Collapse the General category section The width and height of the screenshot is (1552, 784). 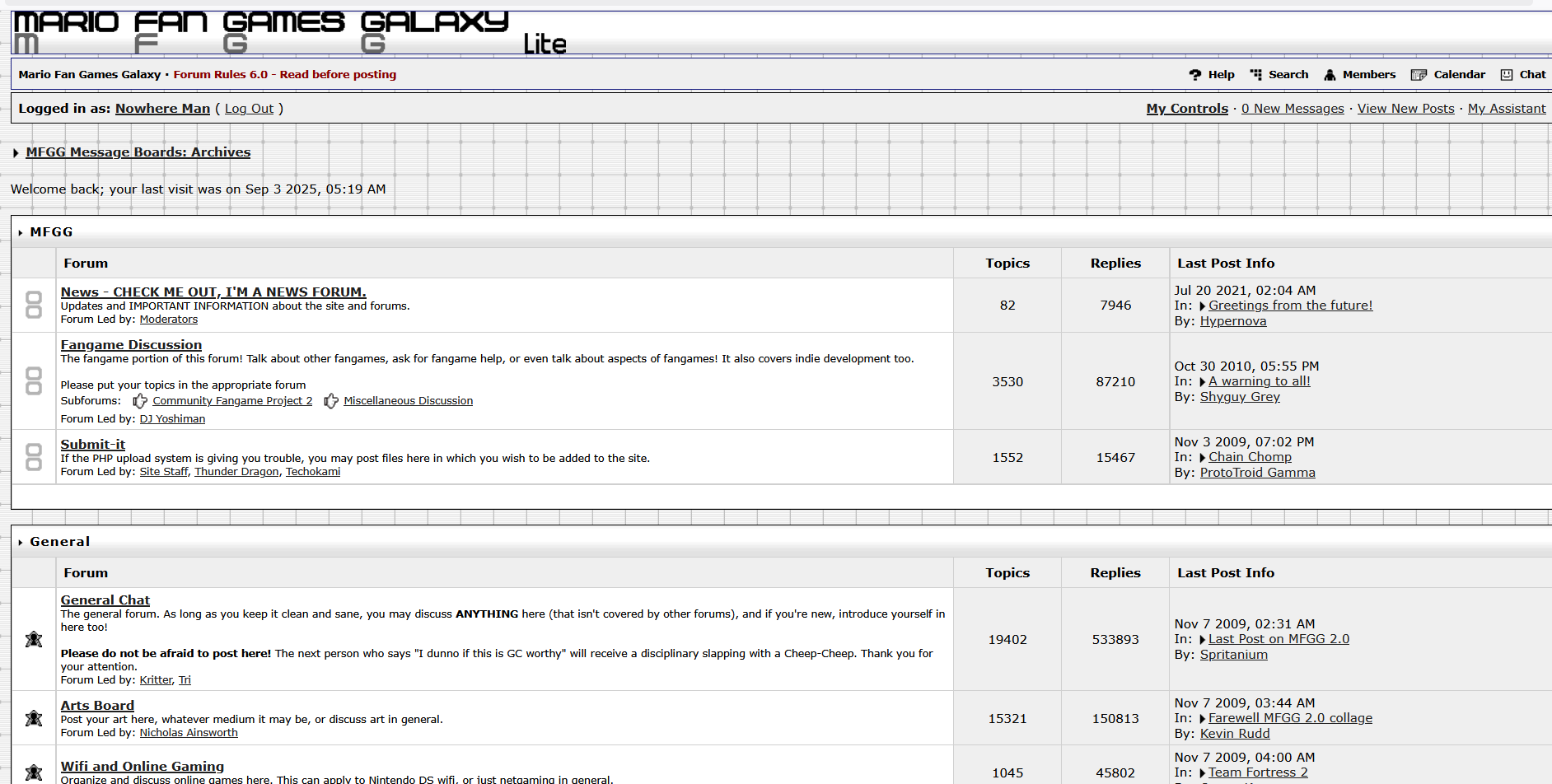pyautogui.click(x=20, y=543)
